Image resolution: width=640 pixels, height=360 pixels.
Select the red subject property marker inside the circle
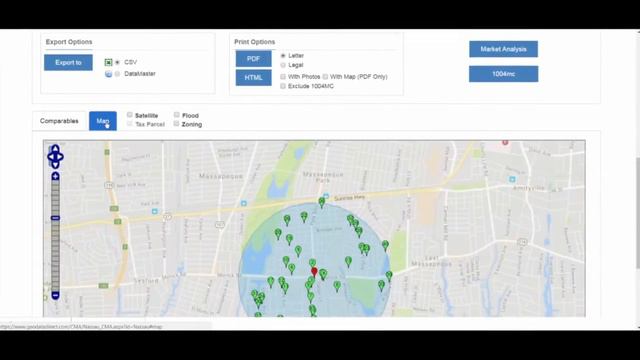314,272
